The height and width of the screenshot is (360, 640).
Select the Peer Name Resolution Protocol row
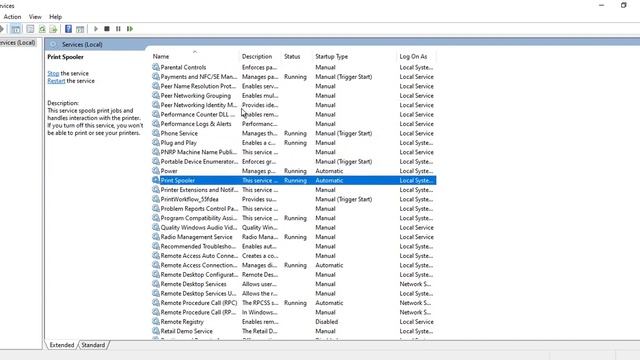[293, 86]
